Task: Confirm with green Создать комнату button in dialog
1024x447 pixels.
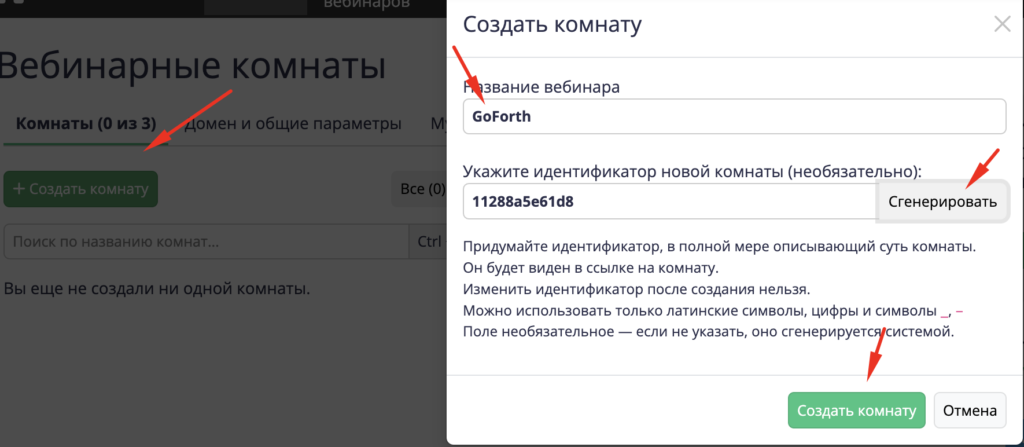Action: pos(856,410)
